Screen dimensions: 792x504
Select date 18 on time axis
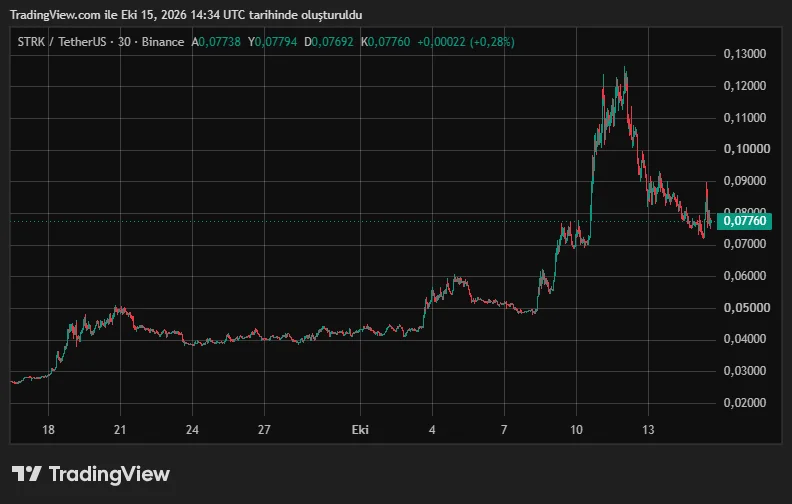click(x=48, y=430)
